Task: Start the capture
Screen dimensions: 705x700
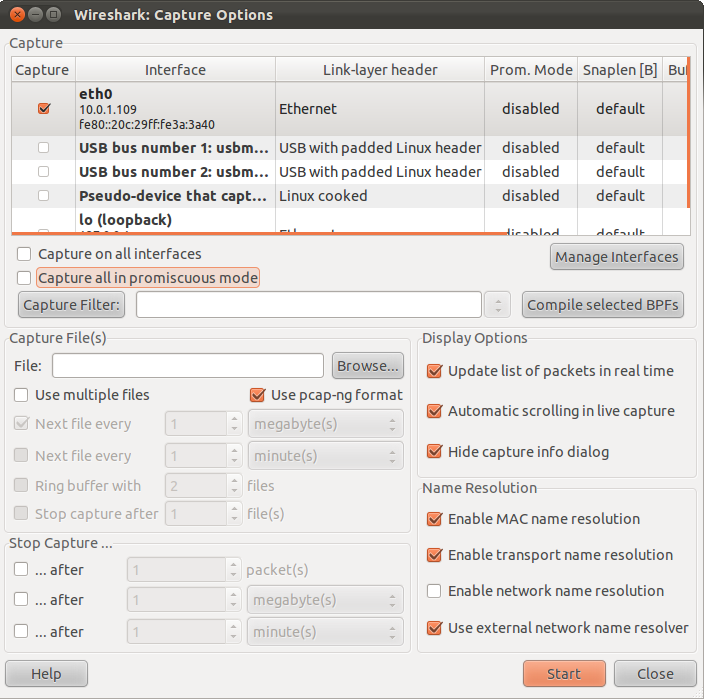Action: [x=564, y=673]
